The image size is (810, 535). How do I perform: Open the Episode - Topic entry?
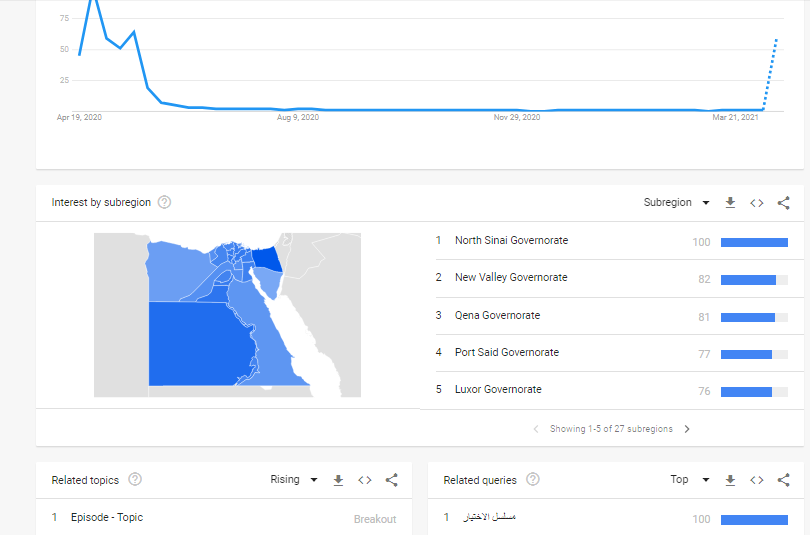pos(107,518)
